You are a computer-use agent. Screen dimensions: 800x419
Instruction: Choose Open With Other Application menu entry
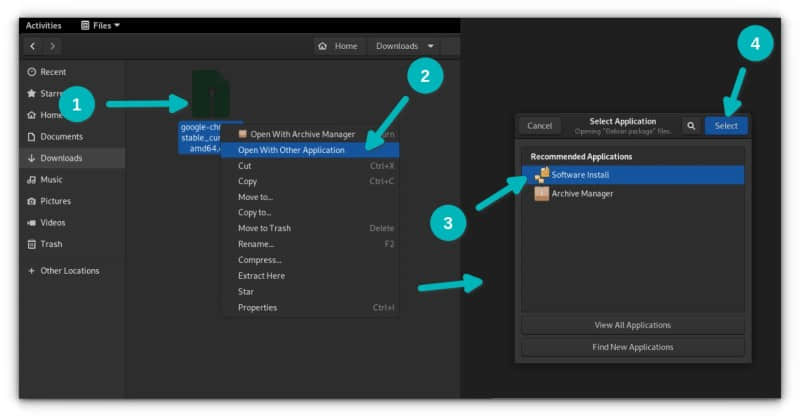[x=291, y=150]
